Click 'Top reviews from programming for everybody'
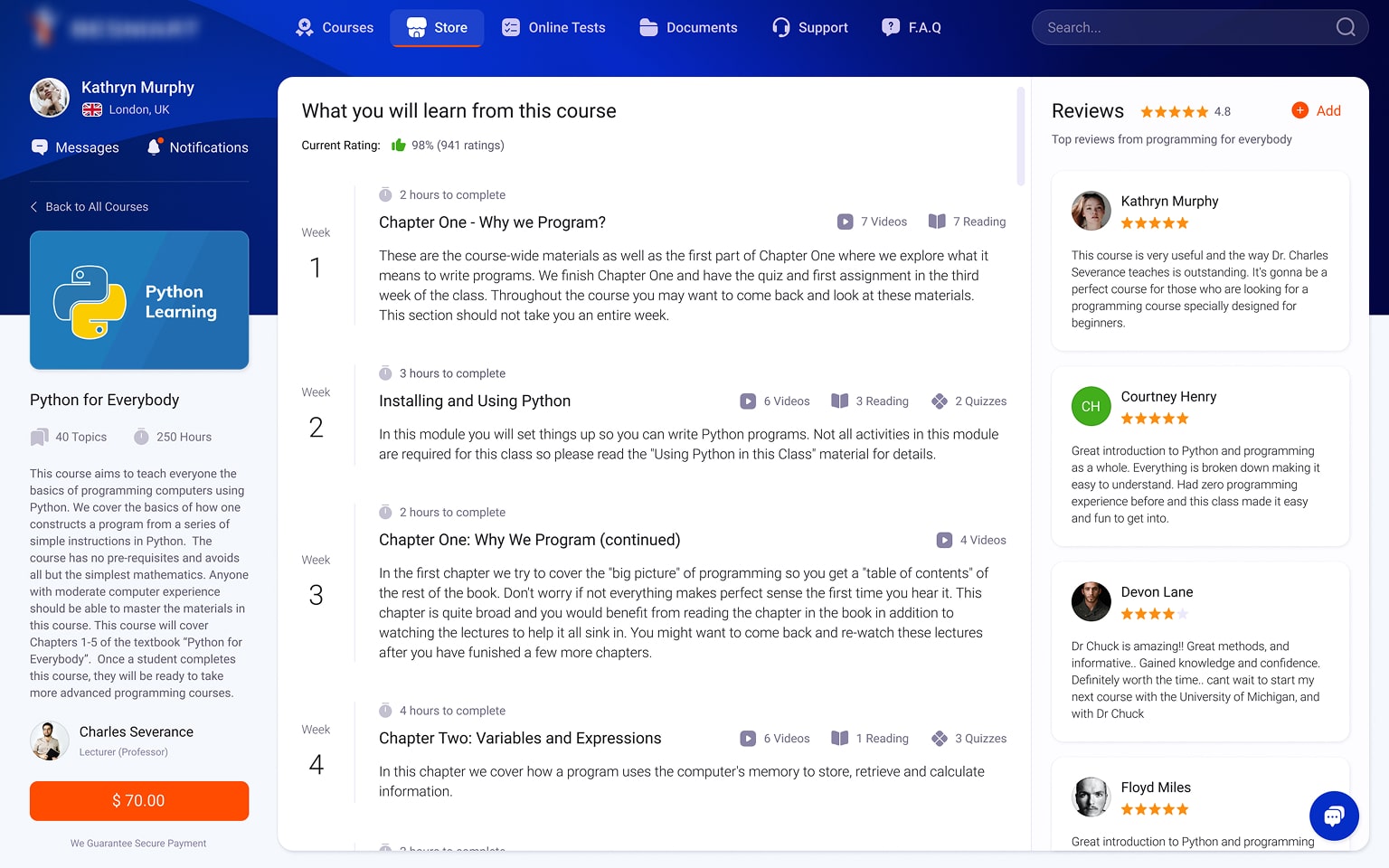This screenshot has height=868, width=1389. click(1172, 139)
